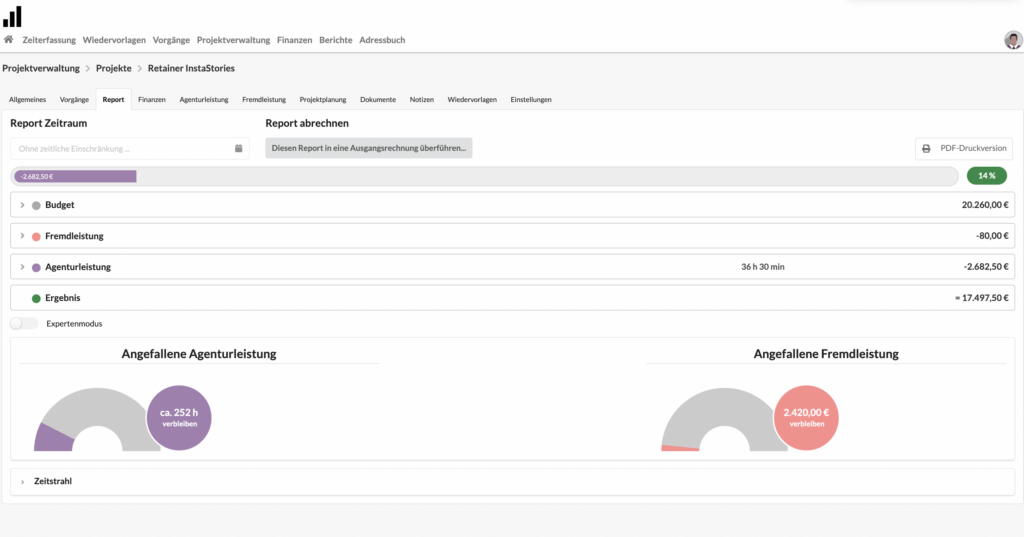This screenshot has height=537, width=1024.
Task: Switch to the Finanzen project tab
Action: pyautogui.click(x=152, y=99)
